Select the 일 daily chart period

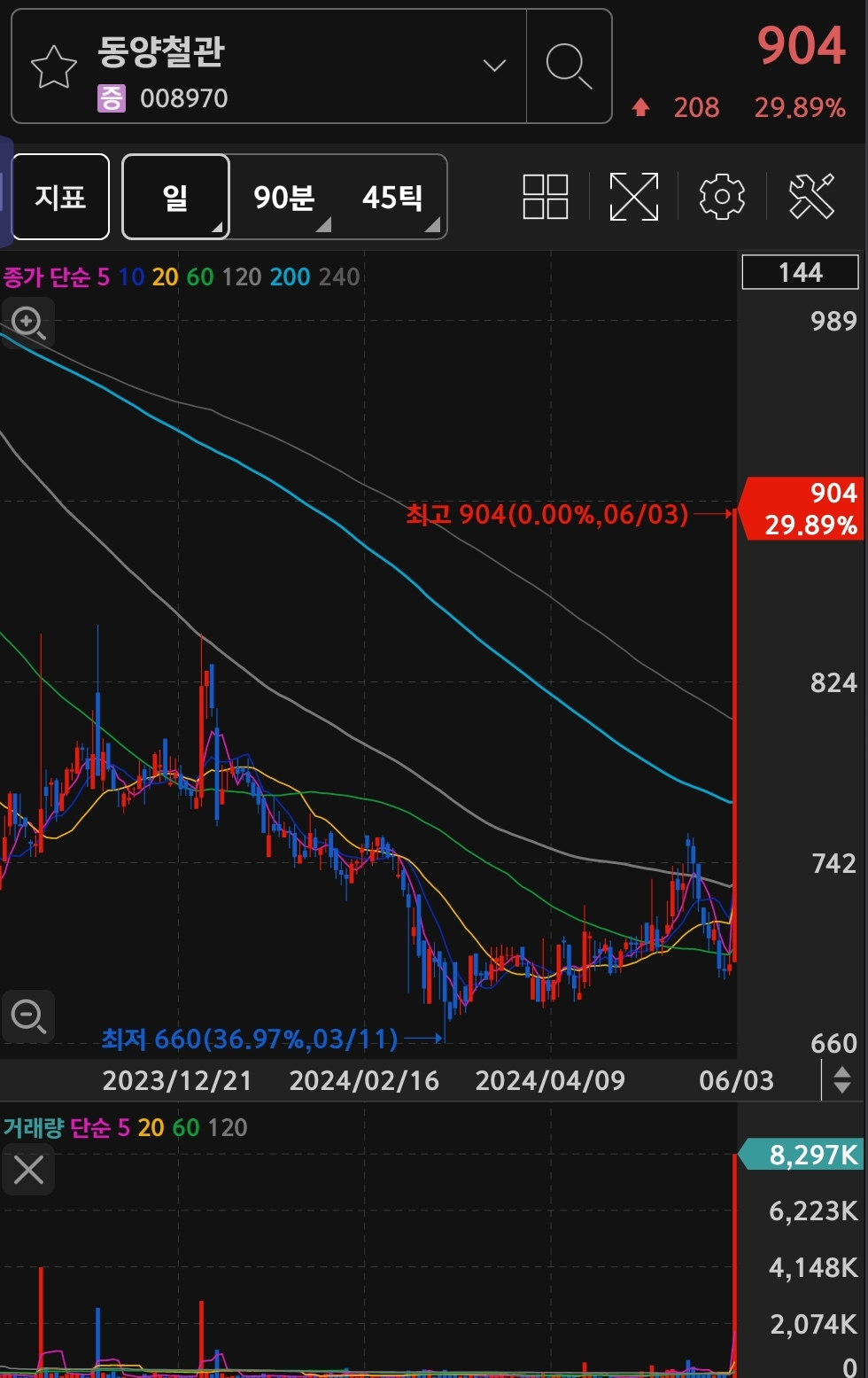tap(175, 197)
